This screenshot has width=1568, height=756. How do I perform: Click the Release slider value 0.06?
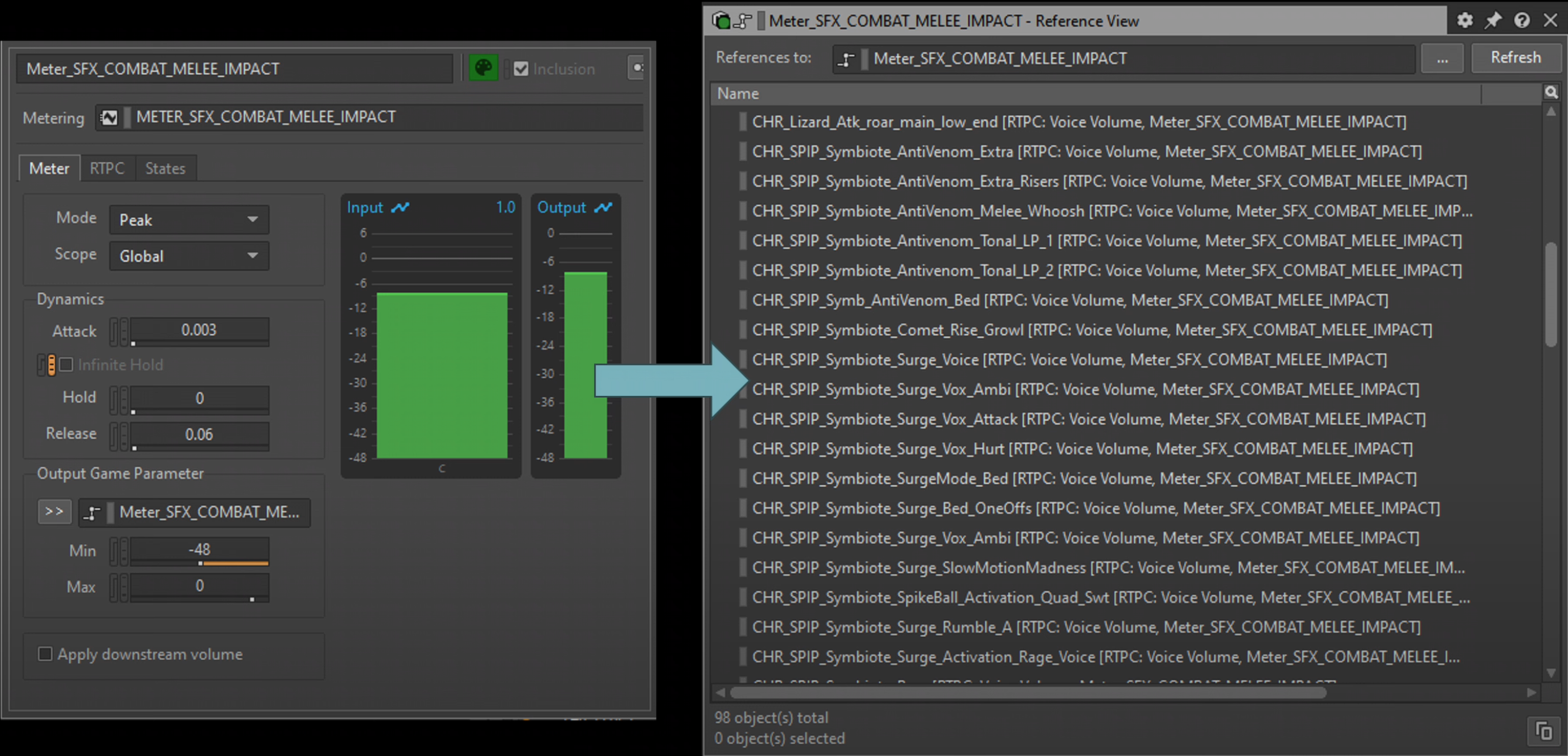tap(199, 434)
